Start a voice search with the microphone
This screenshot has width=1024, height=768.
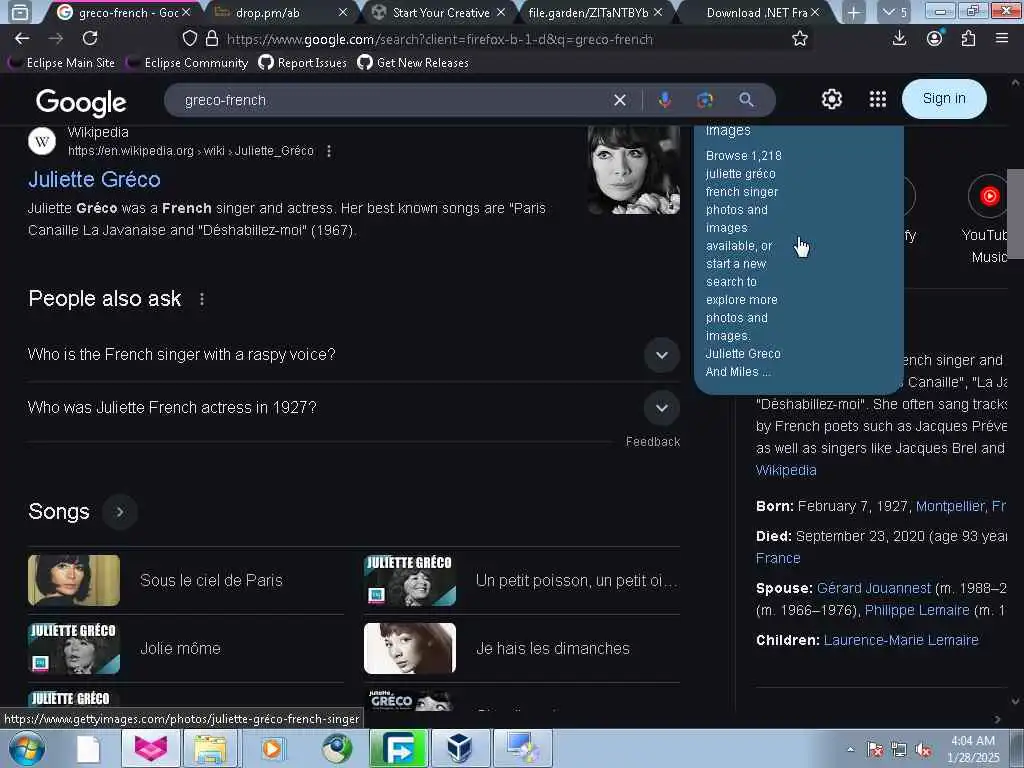(665, 100)
